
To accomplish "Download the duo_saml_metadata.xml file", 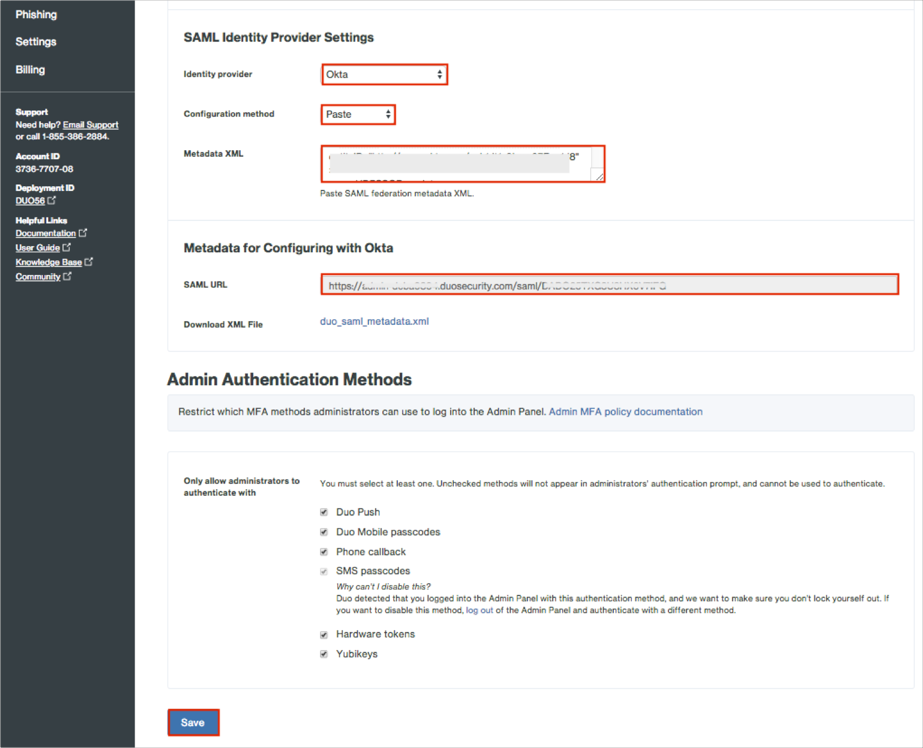I will [x=374, y=322].
